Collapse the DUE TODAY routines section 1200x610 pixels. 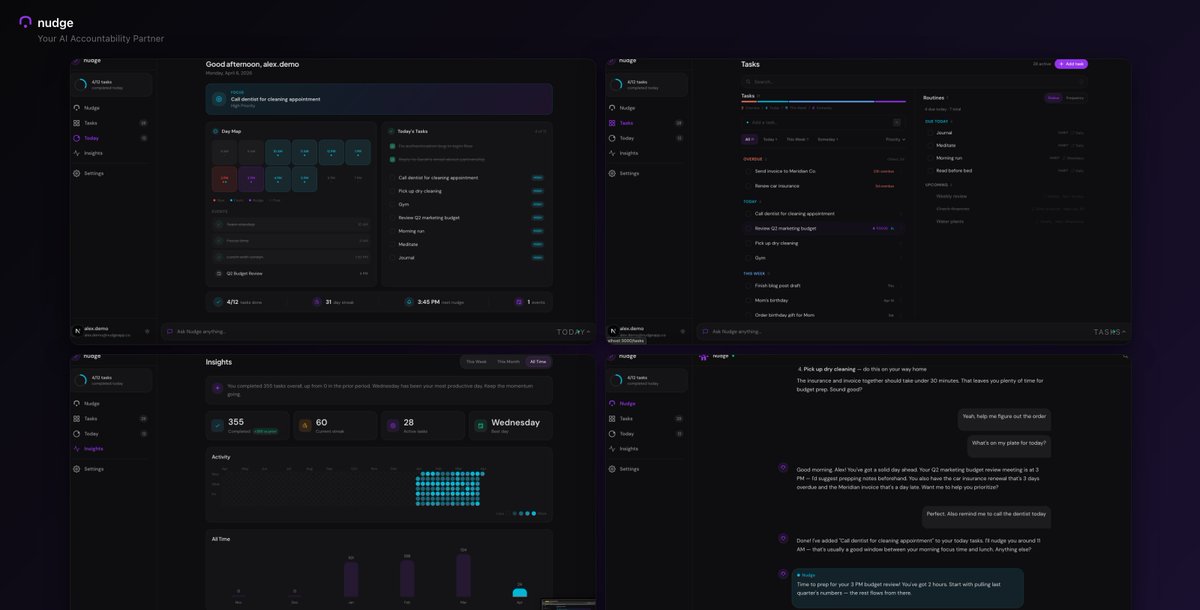coord(937,121)
